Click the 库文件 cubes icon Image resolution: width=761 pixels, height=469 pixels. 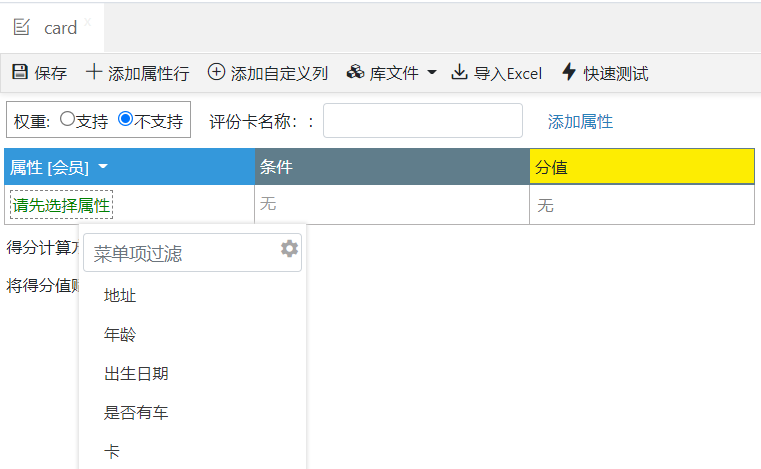[x=355, y=72]
